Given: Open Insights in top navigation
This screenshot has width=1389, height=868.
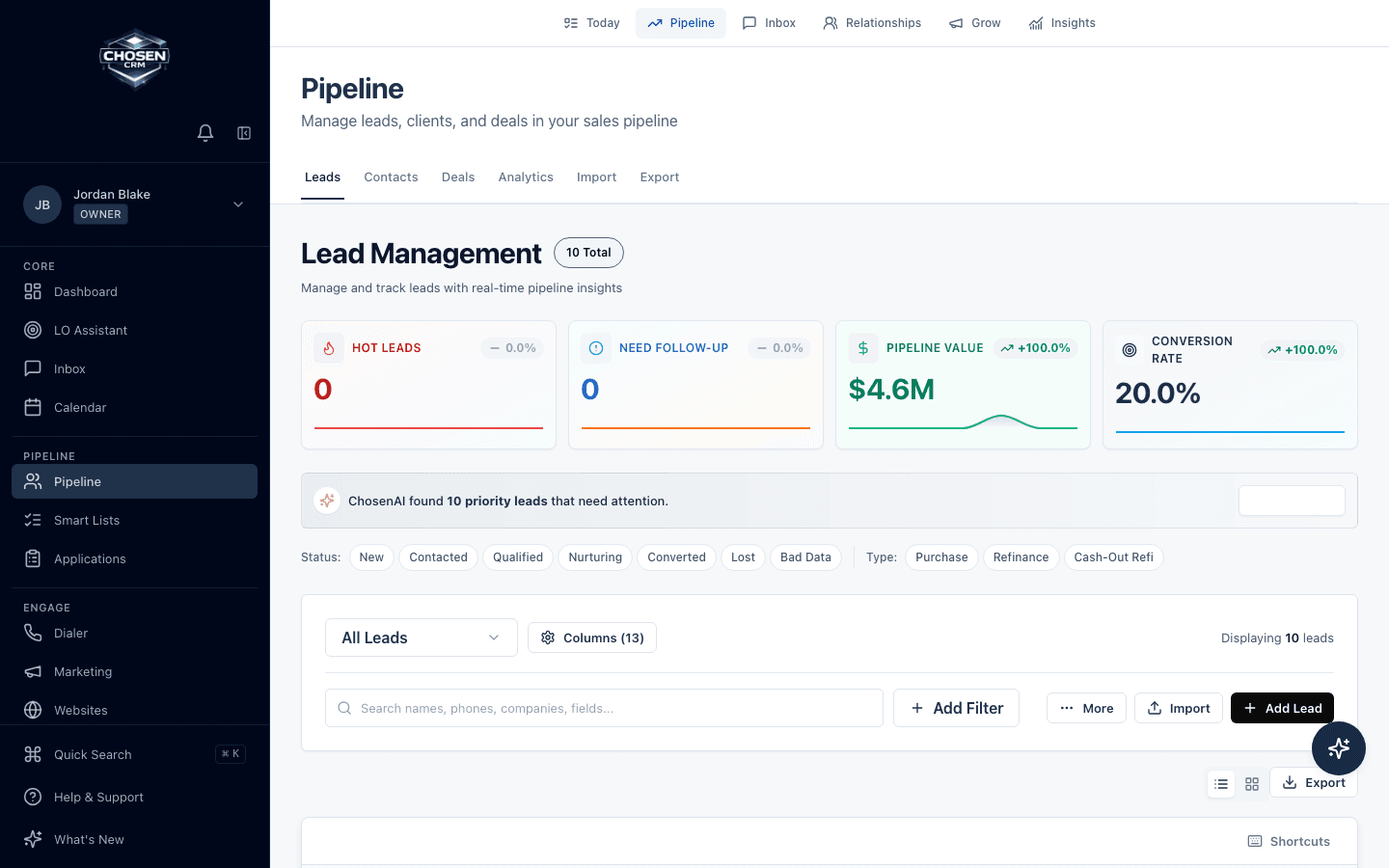Looking at the screenshot, I should click(x=1062, y=23).
